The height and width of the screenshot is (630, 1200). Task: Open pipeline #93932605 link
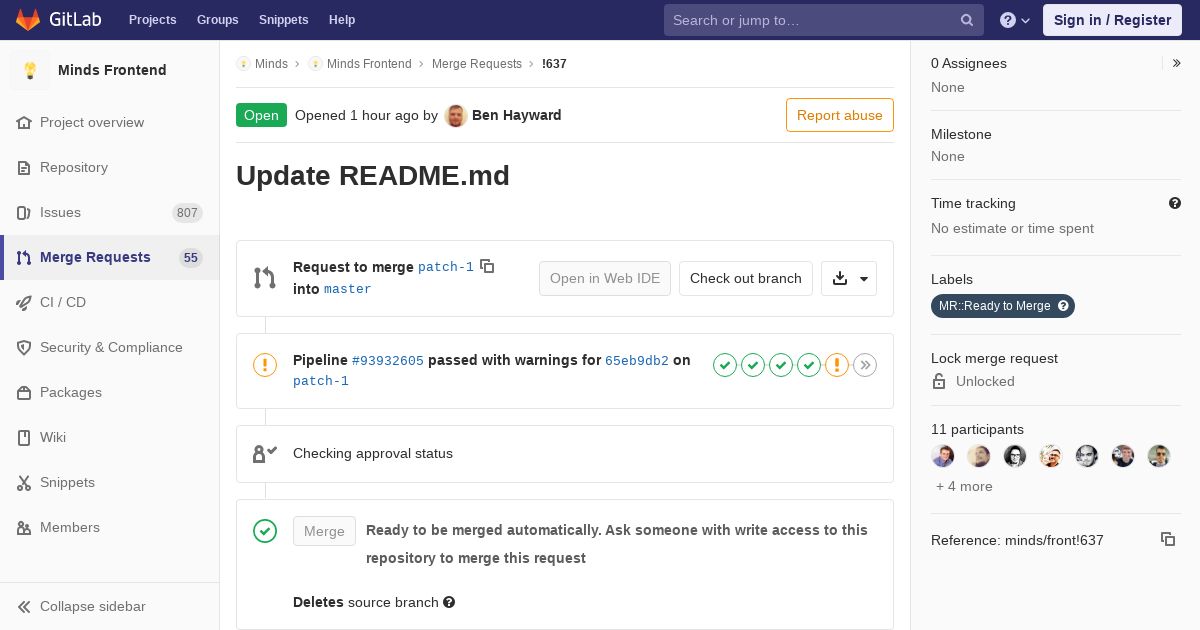point(388,360)
